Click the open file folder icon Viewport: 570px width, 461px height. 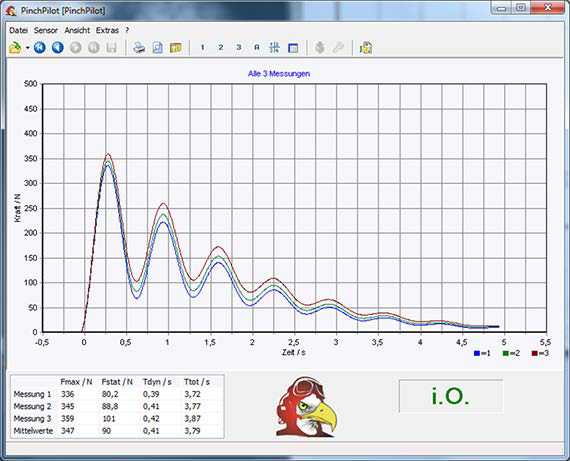click(15, 48)
